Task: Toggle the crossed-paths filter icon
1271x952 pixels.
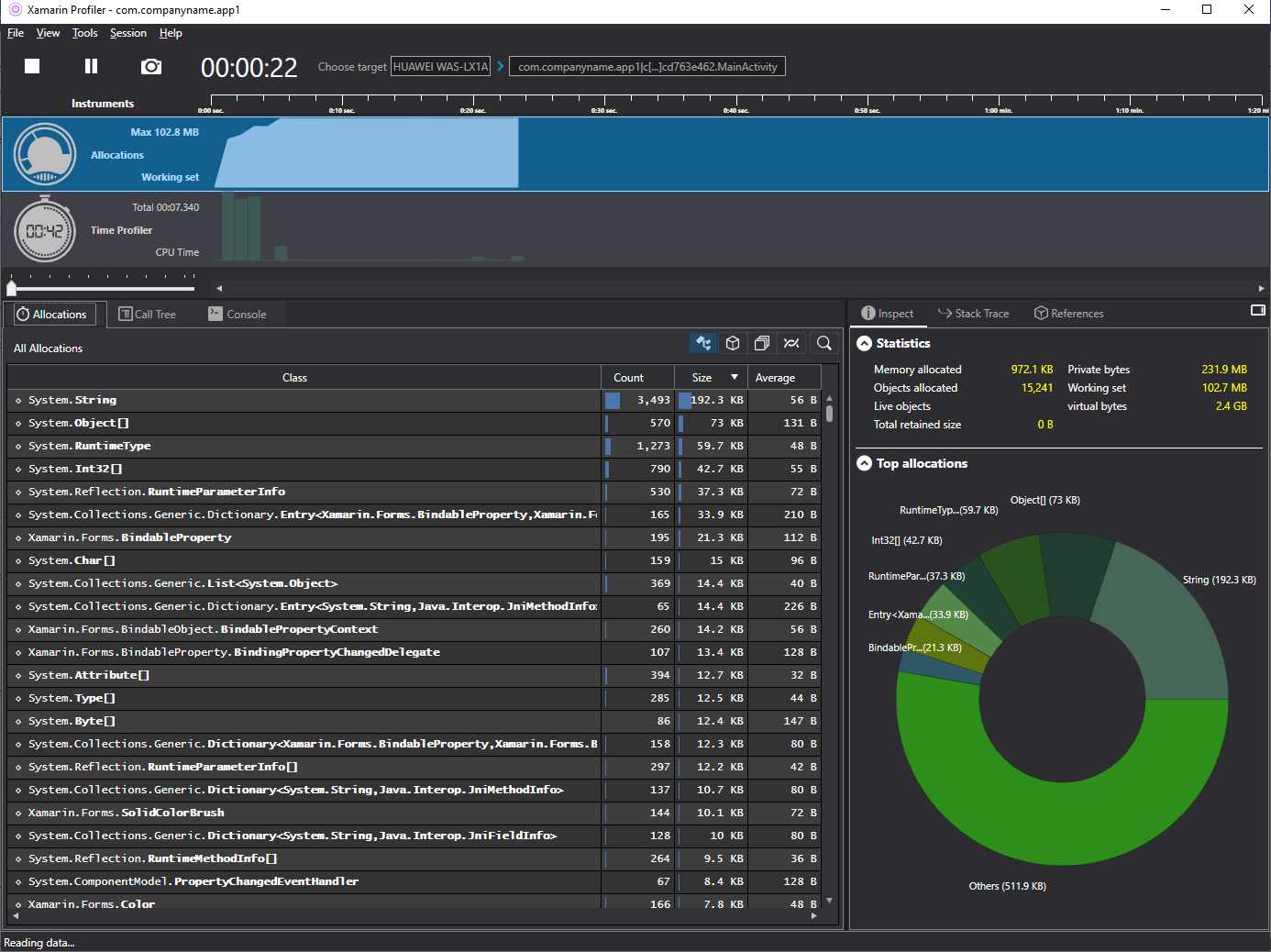Action: tap(791, 343)
